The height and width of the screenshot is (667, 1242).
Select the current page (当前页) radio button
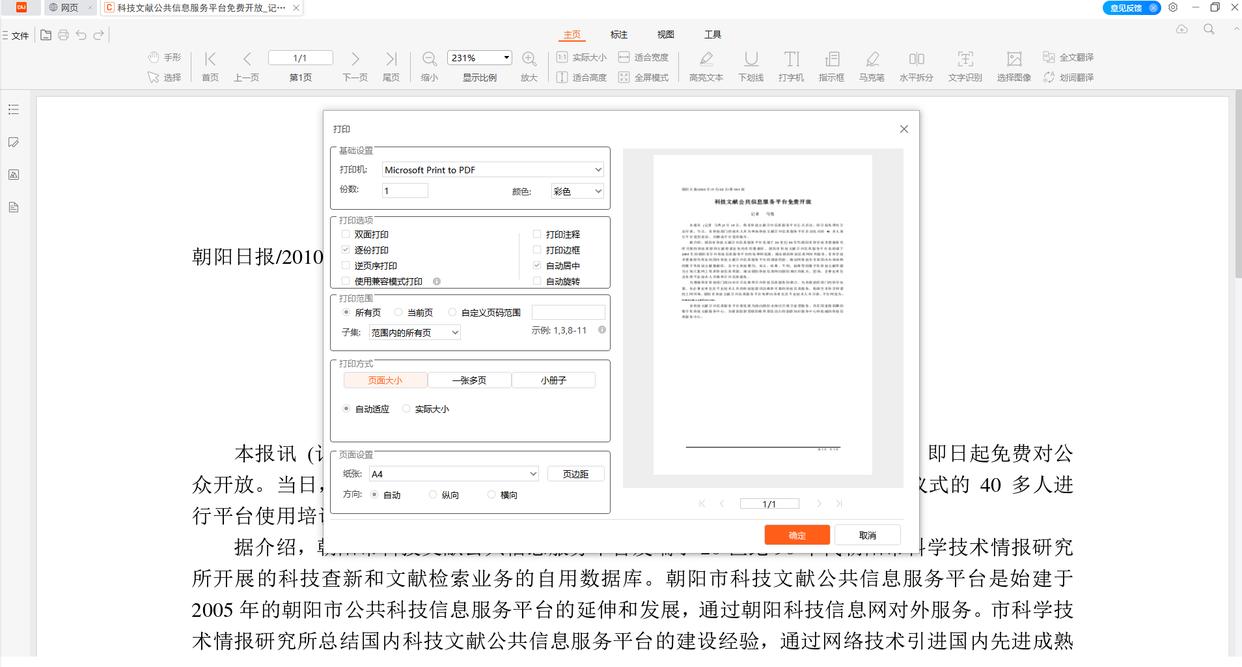[x=398, y=313]
